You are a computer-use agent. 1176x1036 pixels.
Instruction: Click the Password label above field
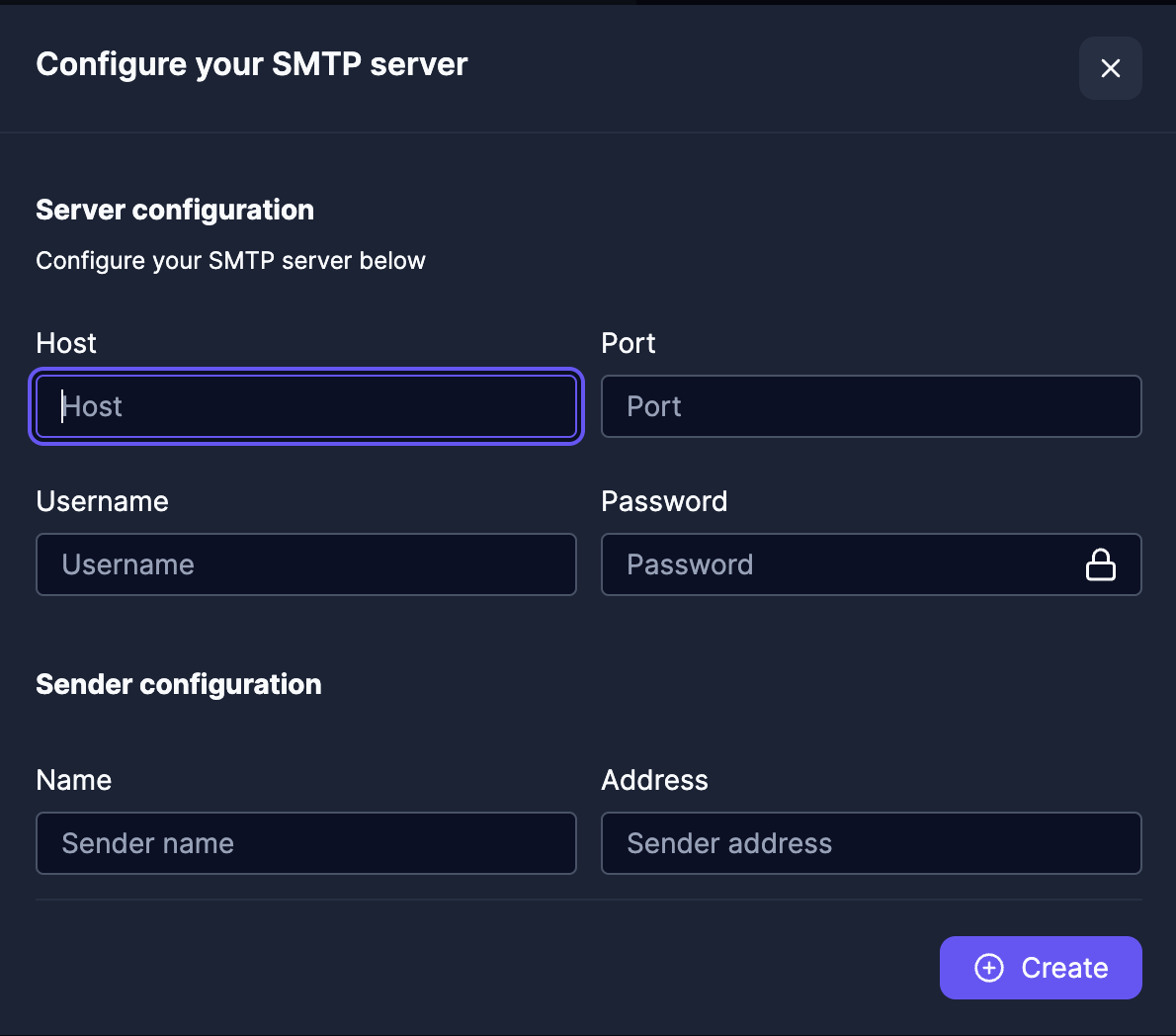664,502
